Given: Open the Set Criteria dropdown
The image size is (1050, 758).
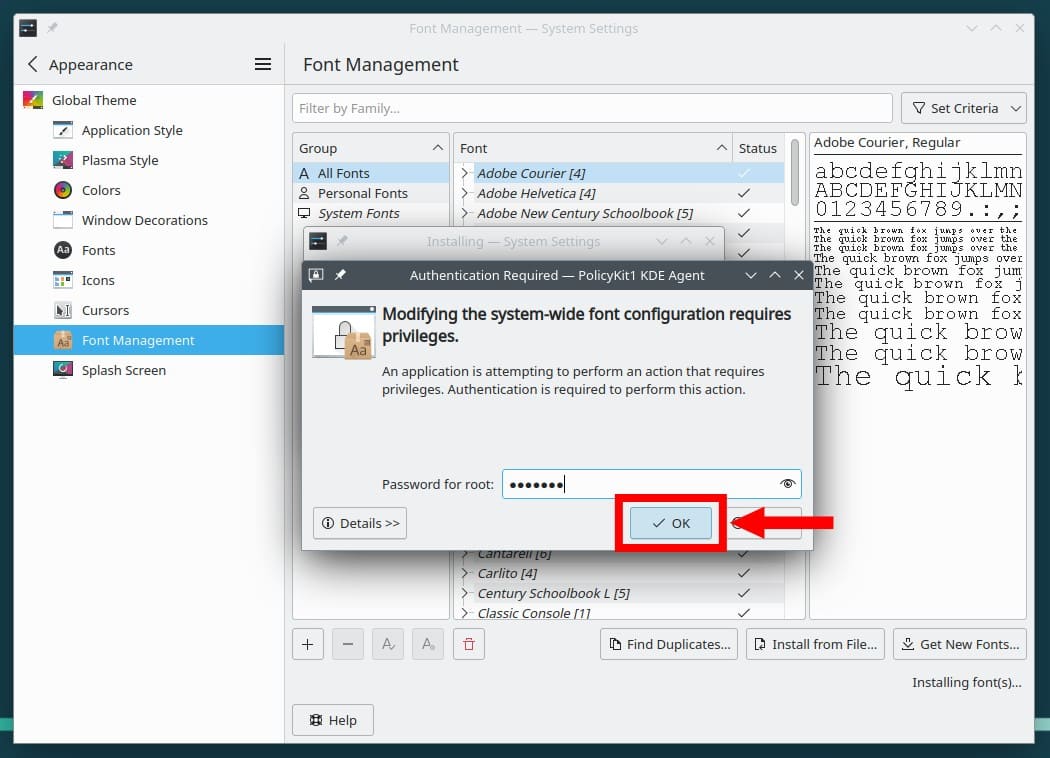Looking at the screenshot, I should (x=963, y=107).
